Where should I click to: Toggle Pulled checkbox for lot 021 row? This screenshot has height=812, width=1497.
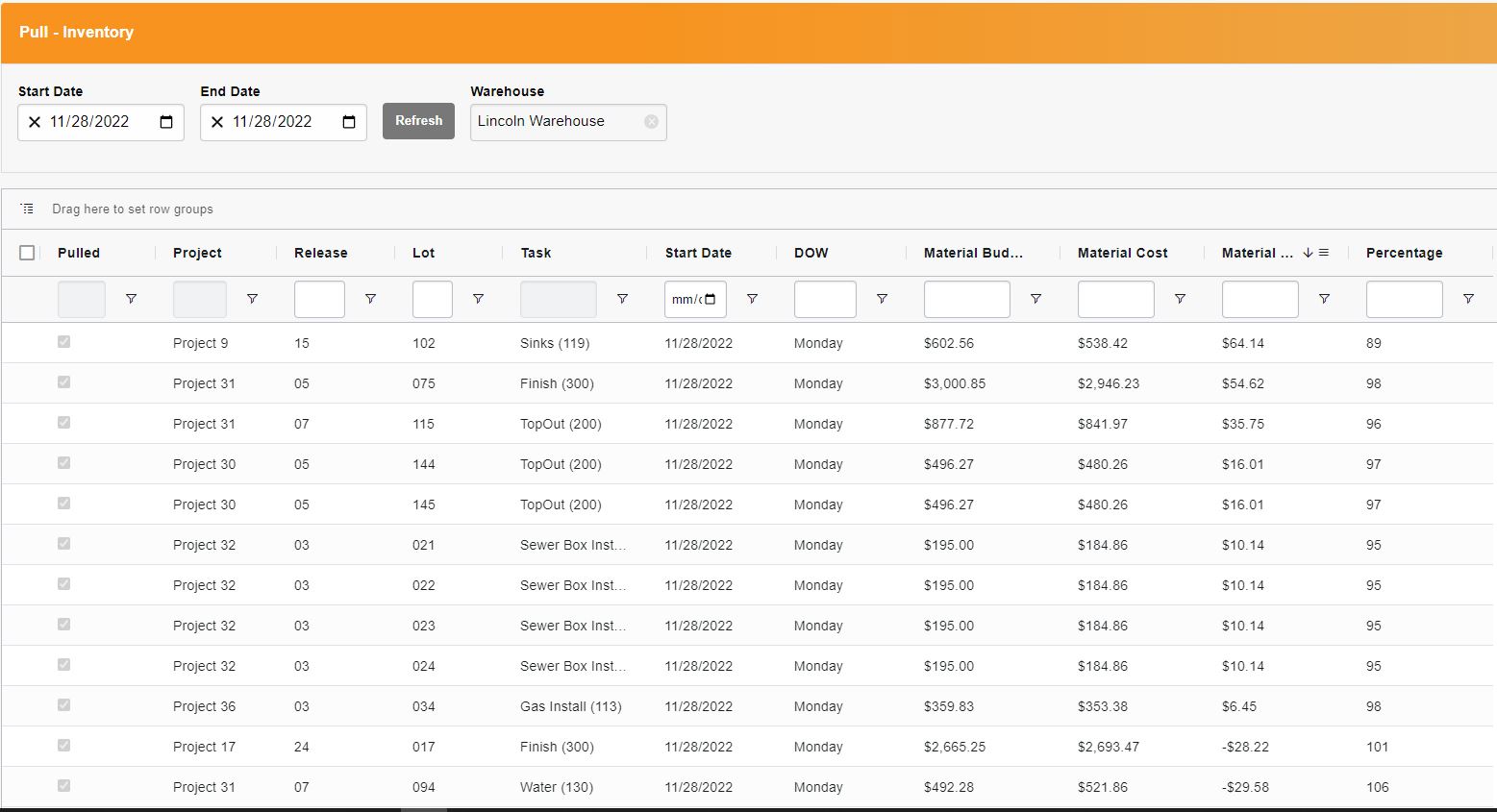pyautogui.click(x=63, y=544)
